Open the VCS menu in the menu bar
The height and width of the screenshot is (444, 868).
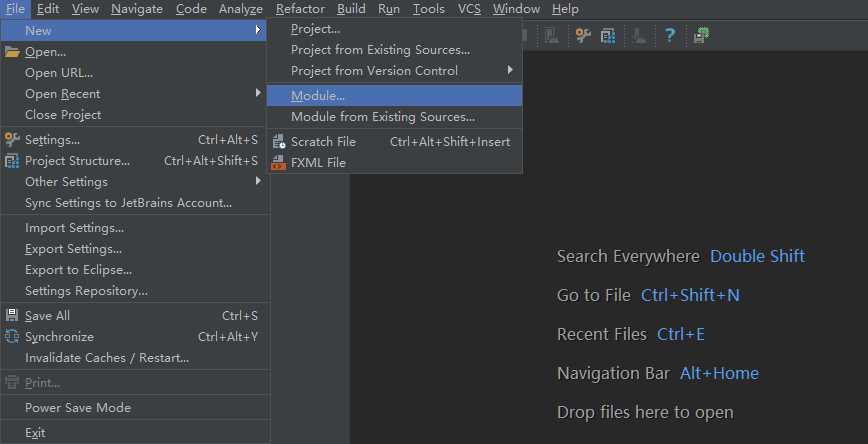tap(469, 9)
